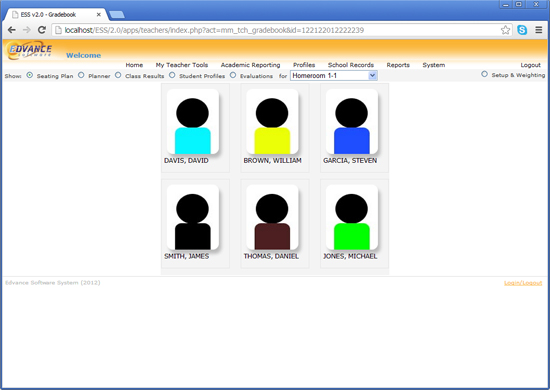Select Daniel Thomas's brown avatar
This screenshot has width=550, height=390.
[x=272, y=217]
